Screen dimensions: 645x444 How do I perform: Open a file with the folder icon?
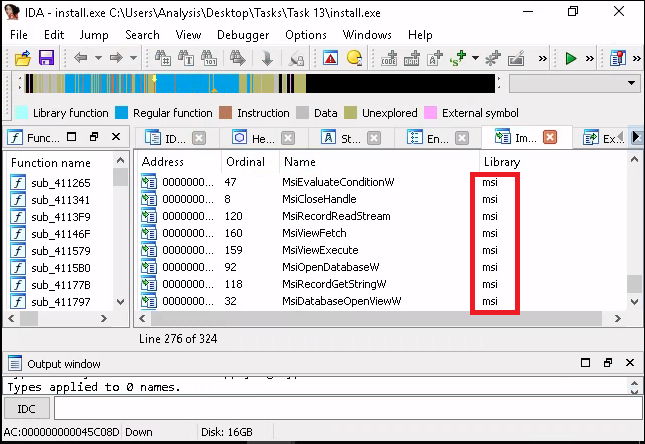23,58
